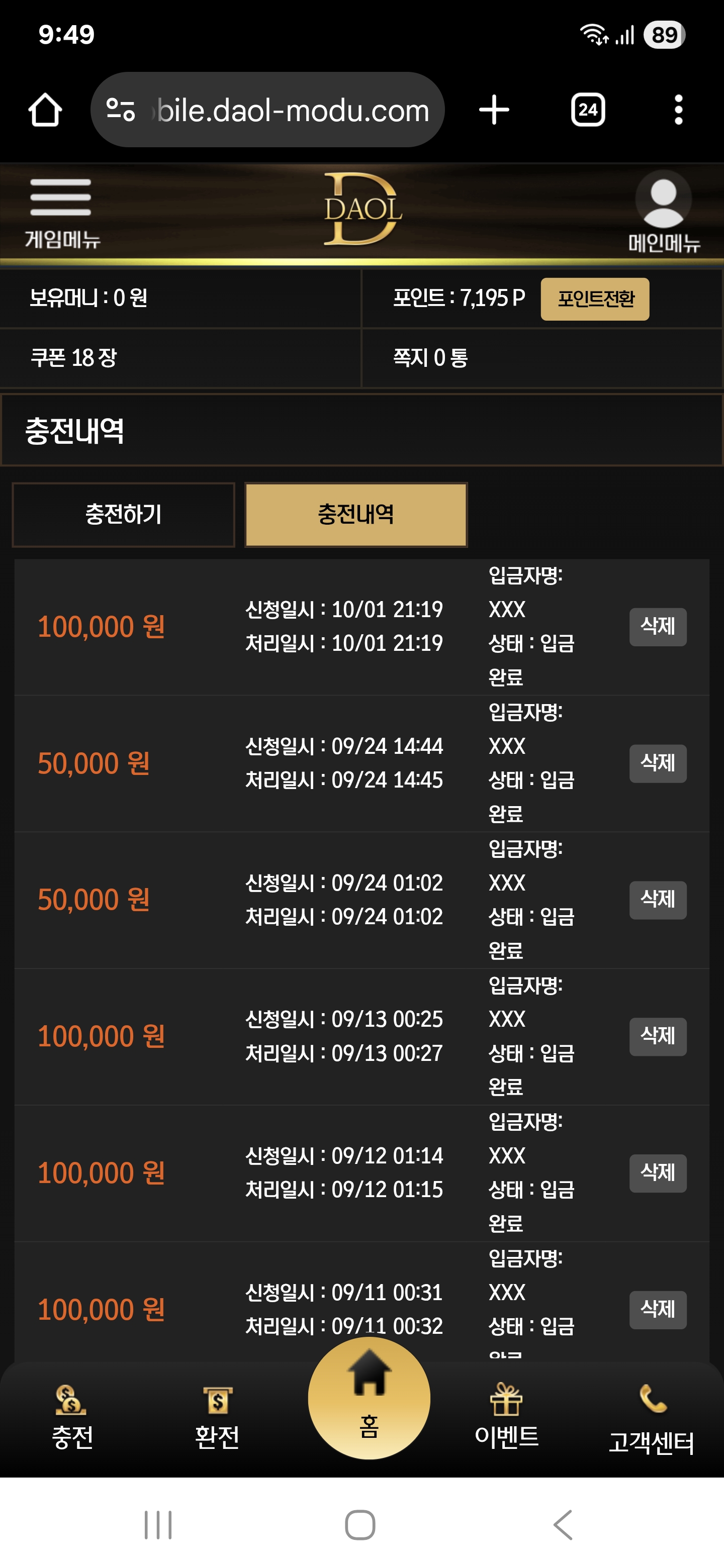Open the site settings icon in address bar
724x1568 pixels.
[x=120, y=110]
